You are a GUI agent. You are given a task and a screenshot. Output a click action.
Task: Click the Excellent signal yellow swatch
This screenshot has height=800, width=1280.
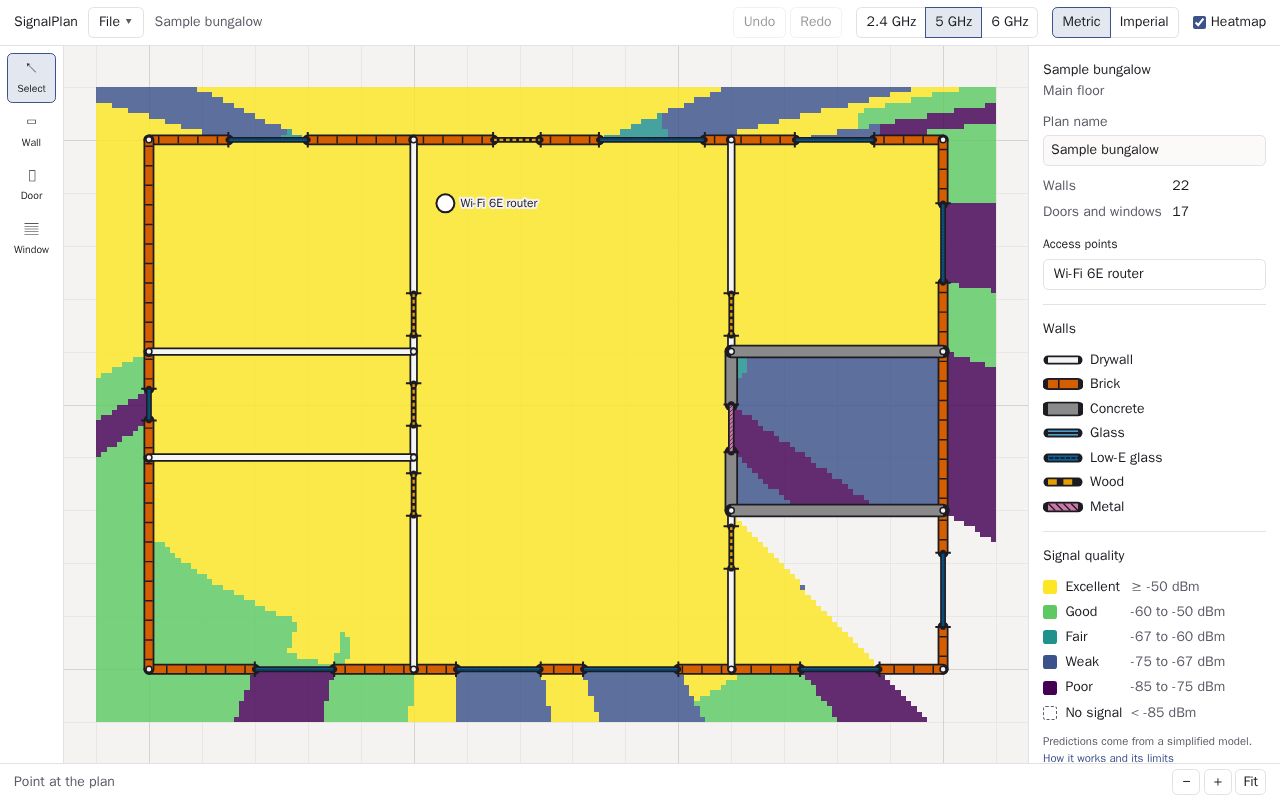[1050, 587]
